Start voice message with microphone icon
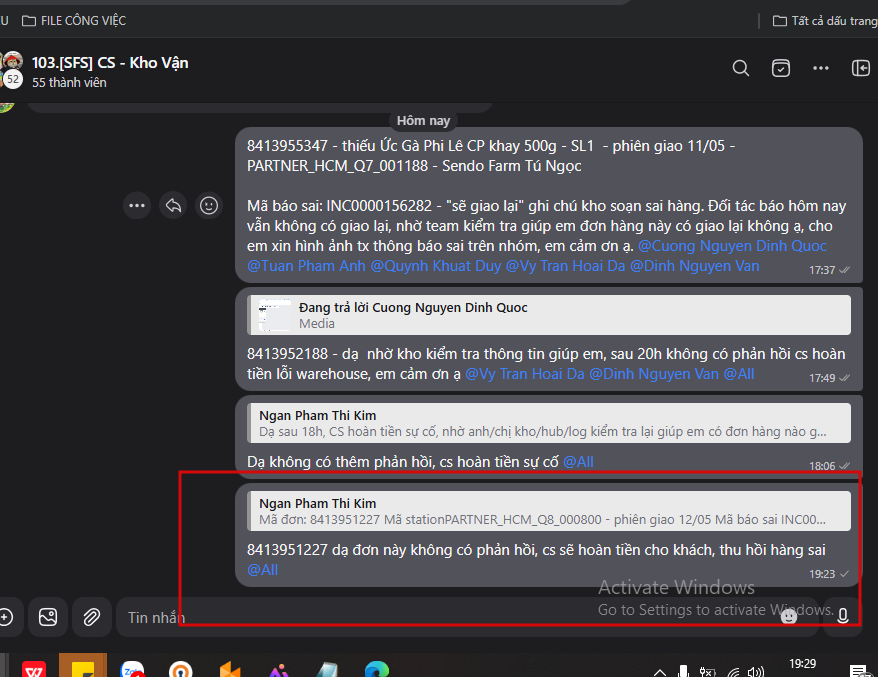Screen dimensions: 878x677 [842, 617]
